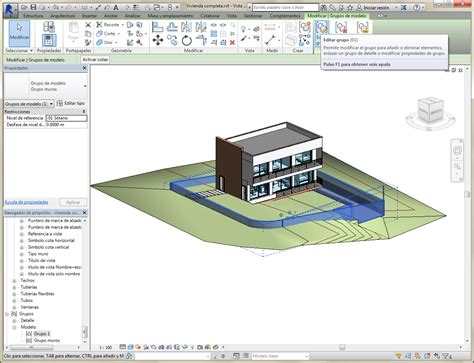This screenshot has height=363, width=474.
Task: Click the Nivel de referencia value field
Action: tap(66, 118)
